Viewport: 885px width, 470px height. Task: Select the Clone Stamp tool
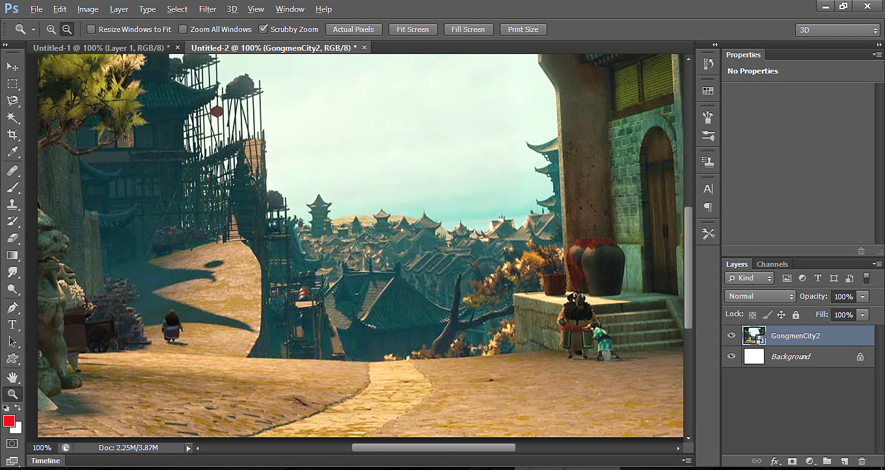click(x=12, y=204)
